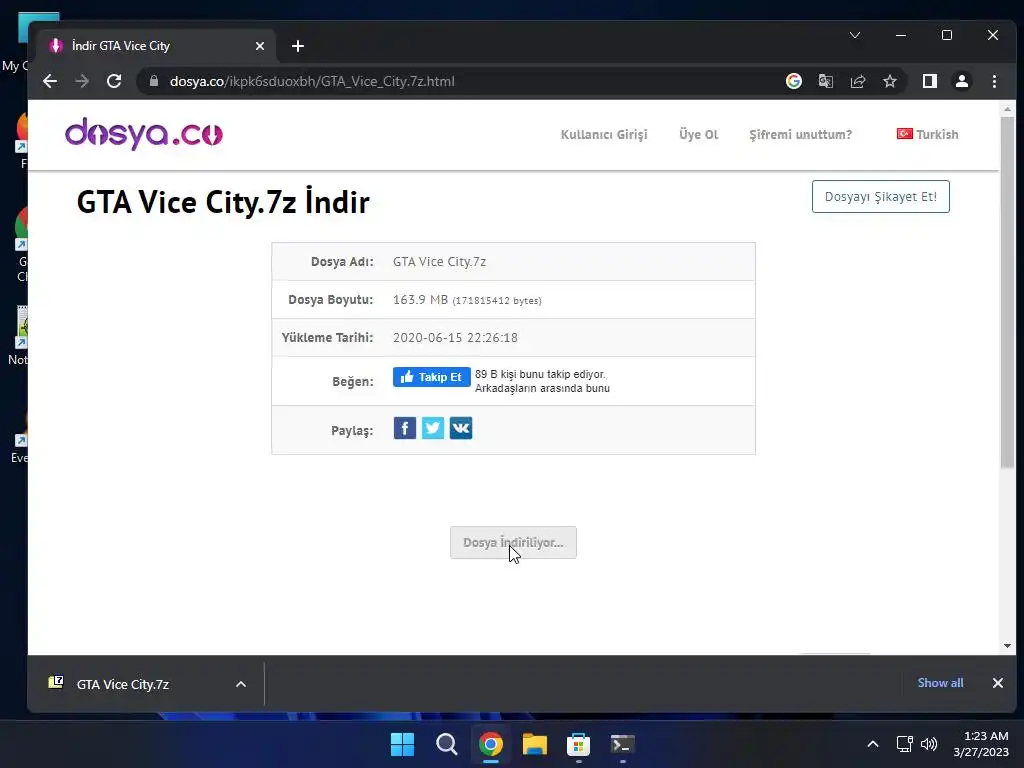Screen dimensions: 1024x768
Task: Click the browser forward arrow
Action: (82, 81)
